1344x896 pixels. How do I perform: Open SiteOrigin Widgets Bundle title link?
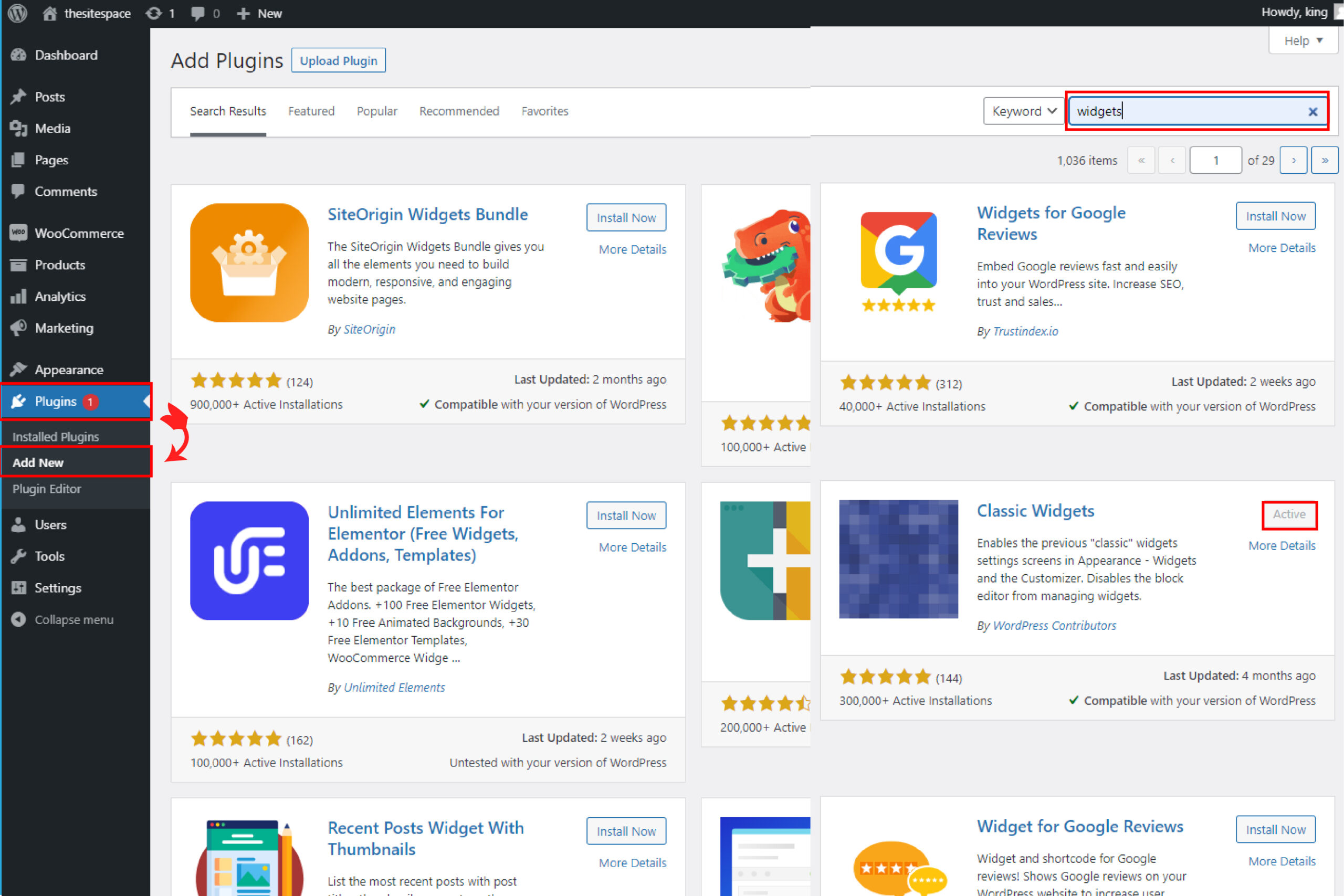(x=427, y=214)
